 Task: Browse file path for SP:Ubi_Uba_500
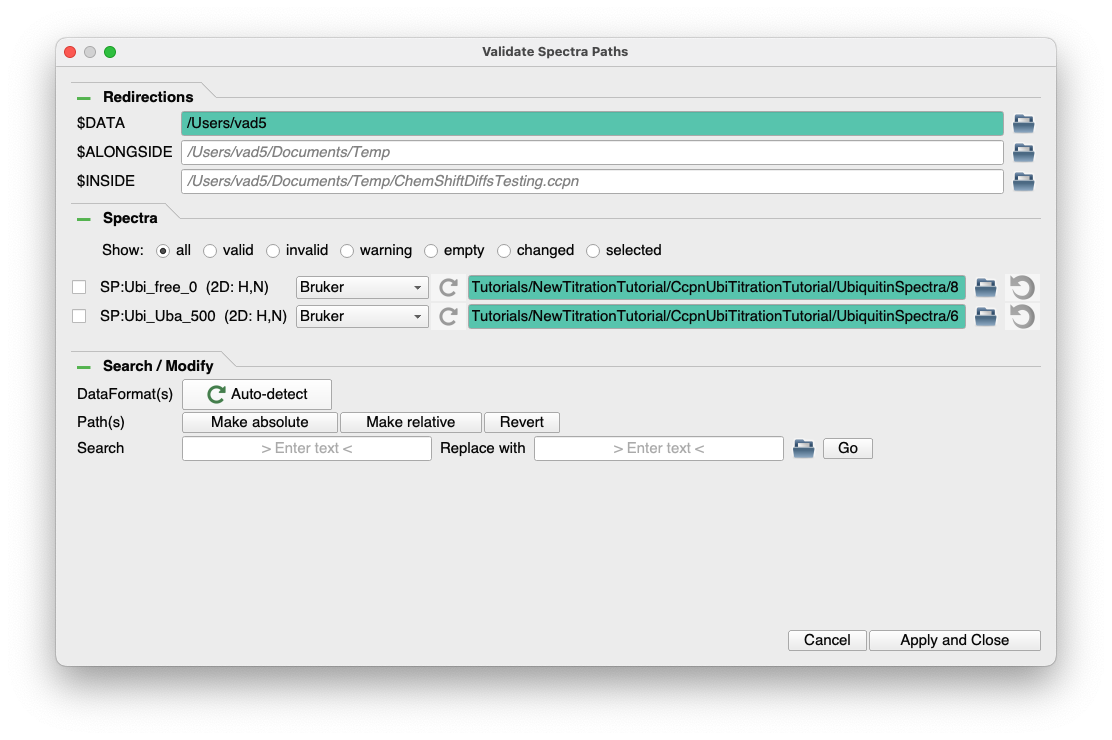click(985, 316)
